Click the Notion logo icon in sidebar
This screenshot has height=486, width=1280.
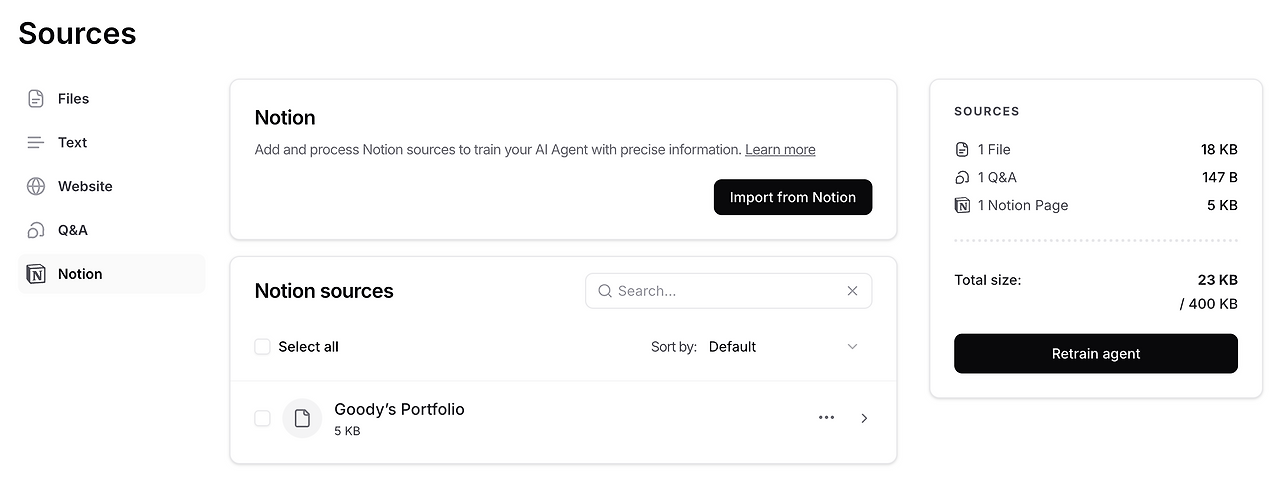pos(36,274)
